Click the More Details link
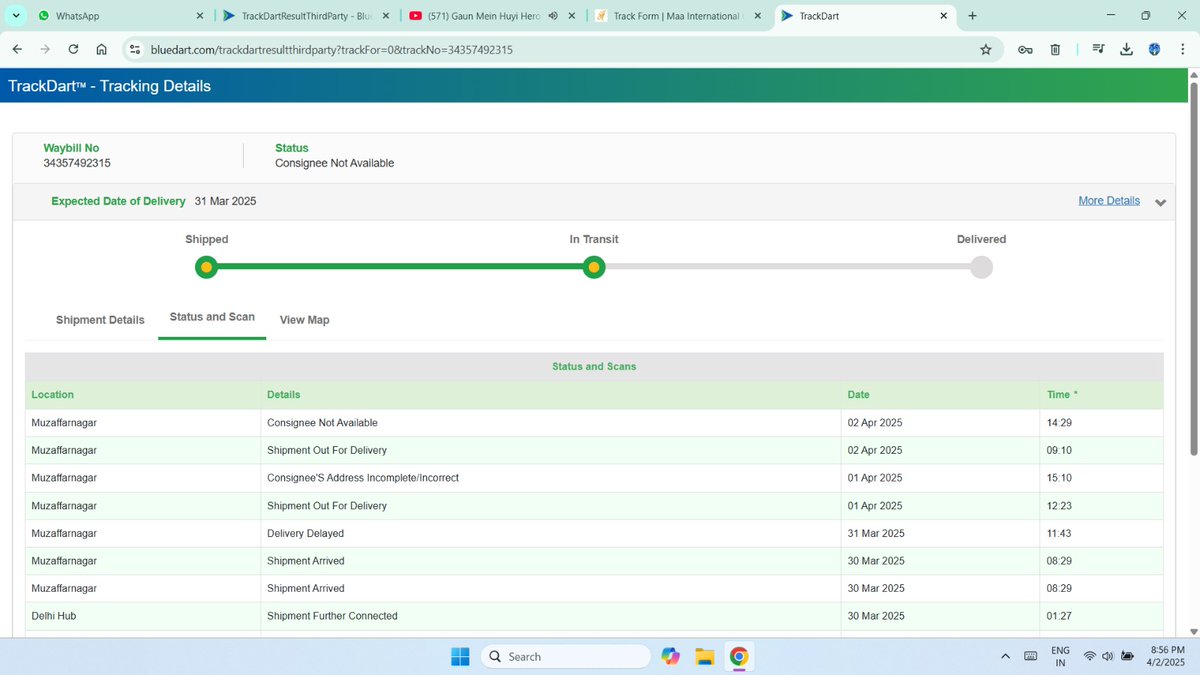The width and height of the screenshot is (1200, 675). [1109, 201]
